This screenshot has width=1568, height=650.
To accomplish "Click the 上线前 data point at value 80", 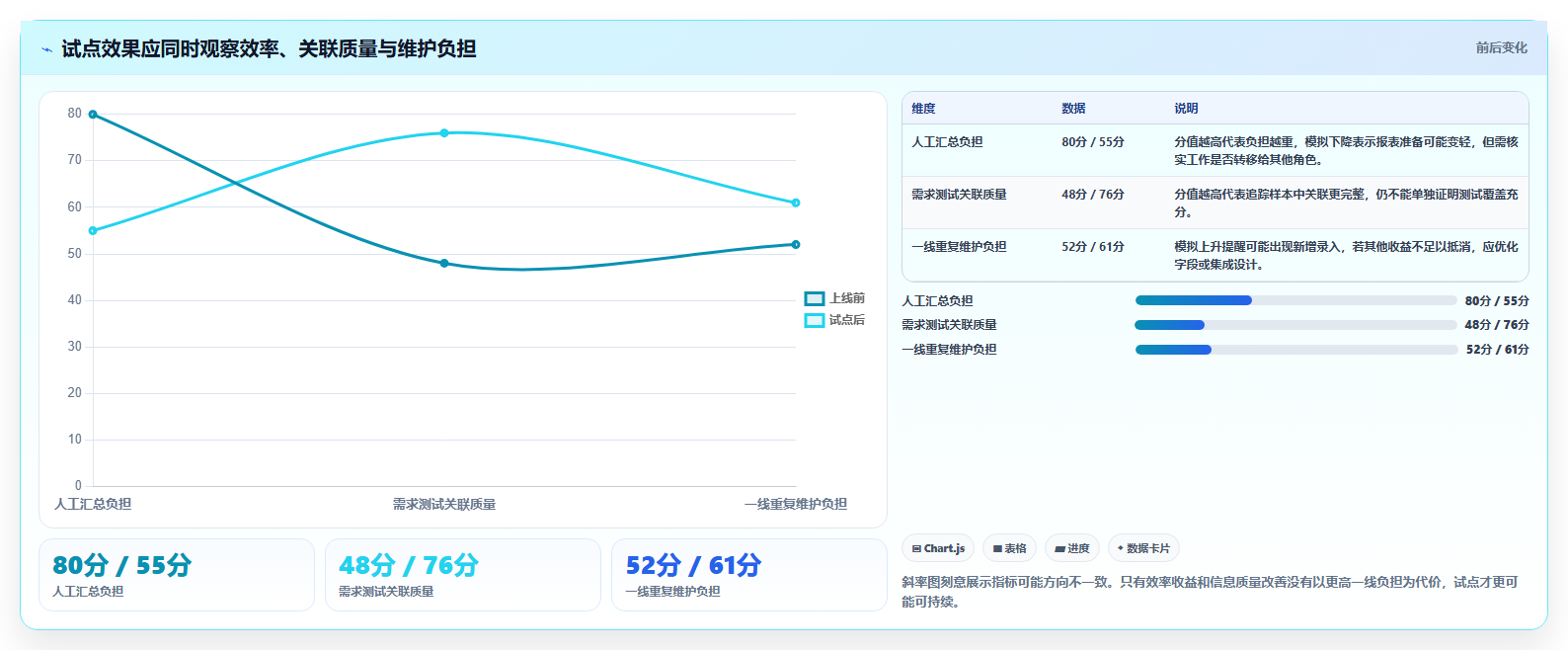I will [93, 115].
